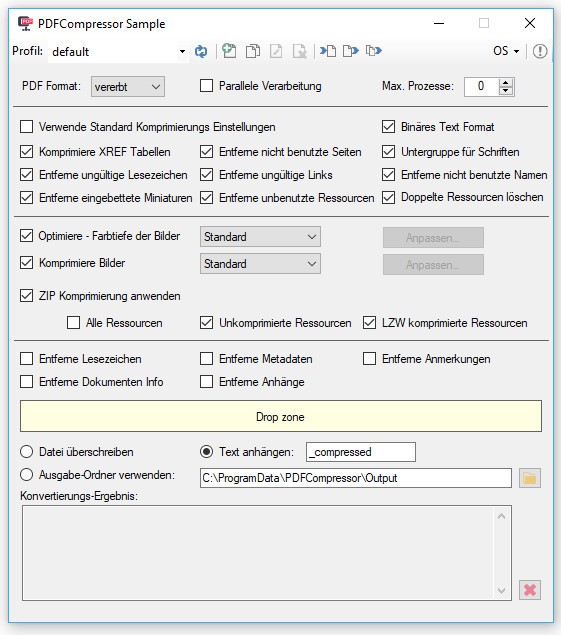Image resolution: width=561 pixels, height=635 pixels.
Task: Select Datei überschreiben radio button
Action: pos(27,452)
